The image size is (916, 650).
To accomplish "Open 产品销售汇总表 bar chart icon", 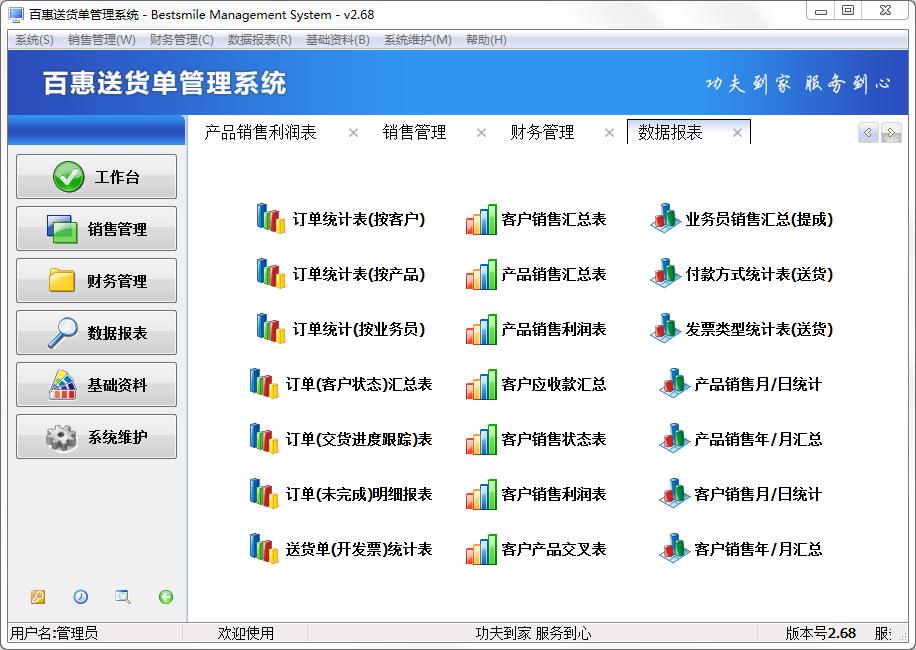I will pyautogui.click(x=481, y=274).
